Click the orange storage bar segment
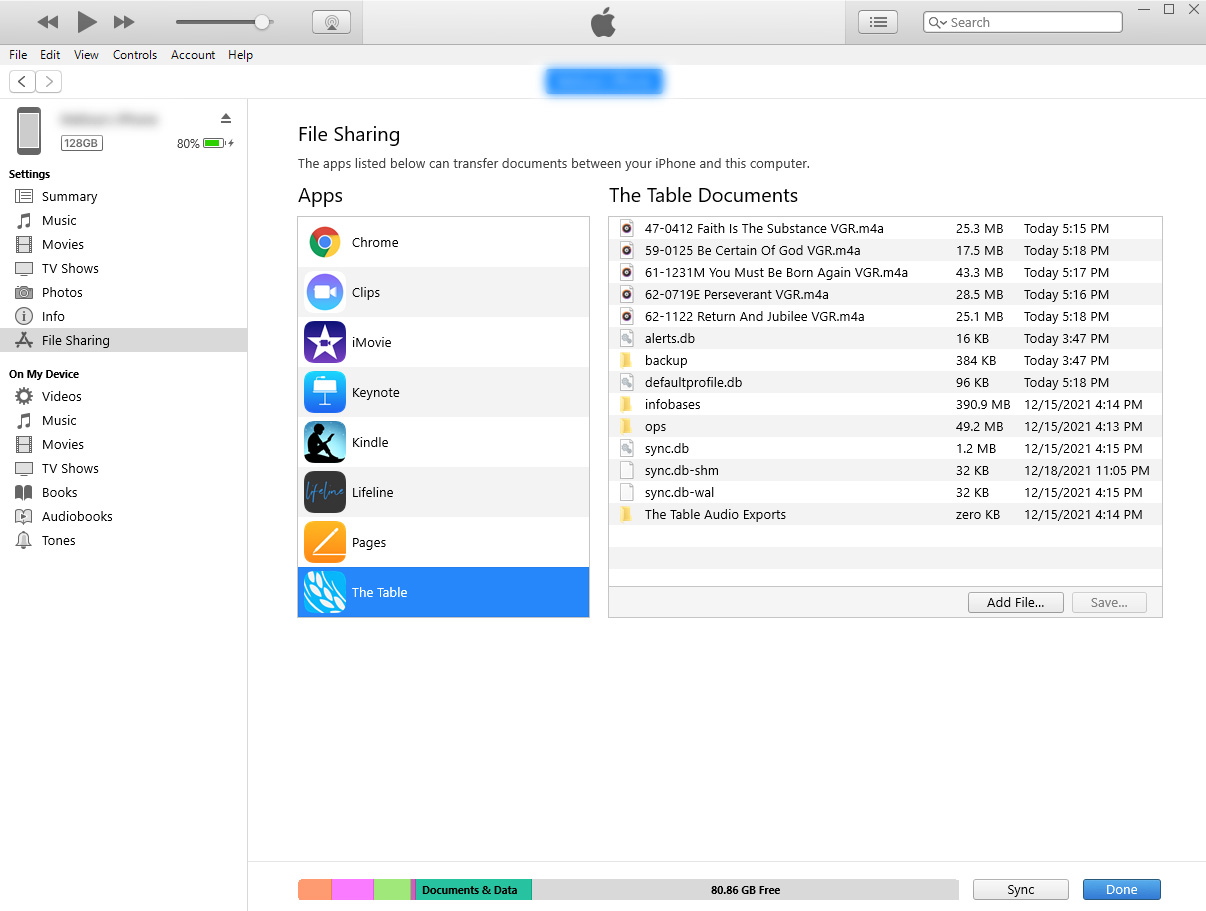The width and height of the screenshot is (1206, 911). 315,889
